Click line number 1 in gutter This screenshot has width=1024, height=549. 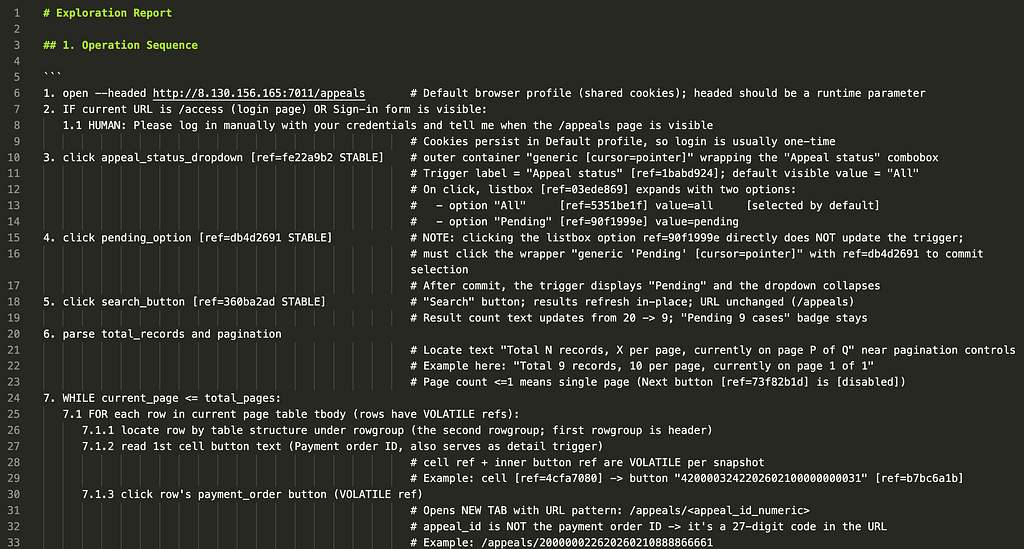(x=17, y=13)
